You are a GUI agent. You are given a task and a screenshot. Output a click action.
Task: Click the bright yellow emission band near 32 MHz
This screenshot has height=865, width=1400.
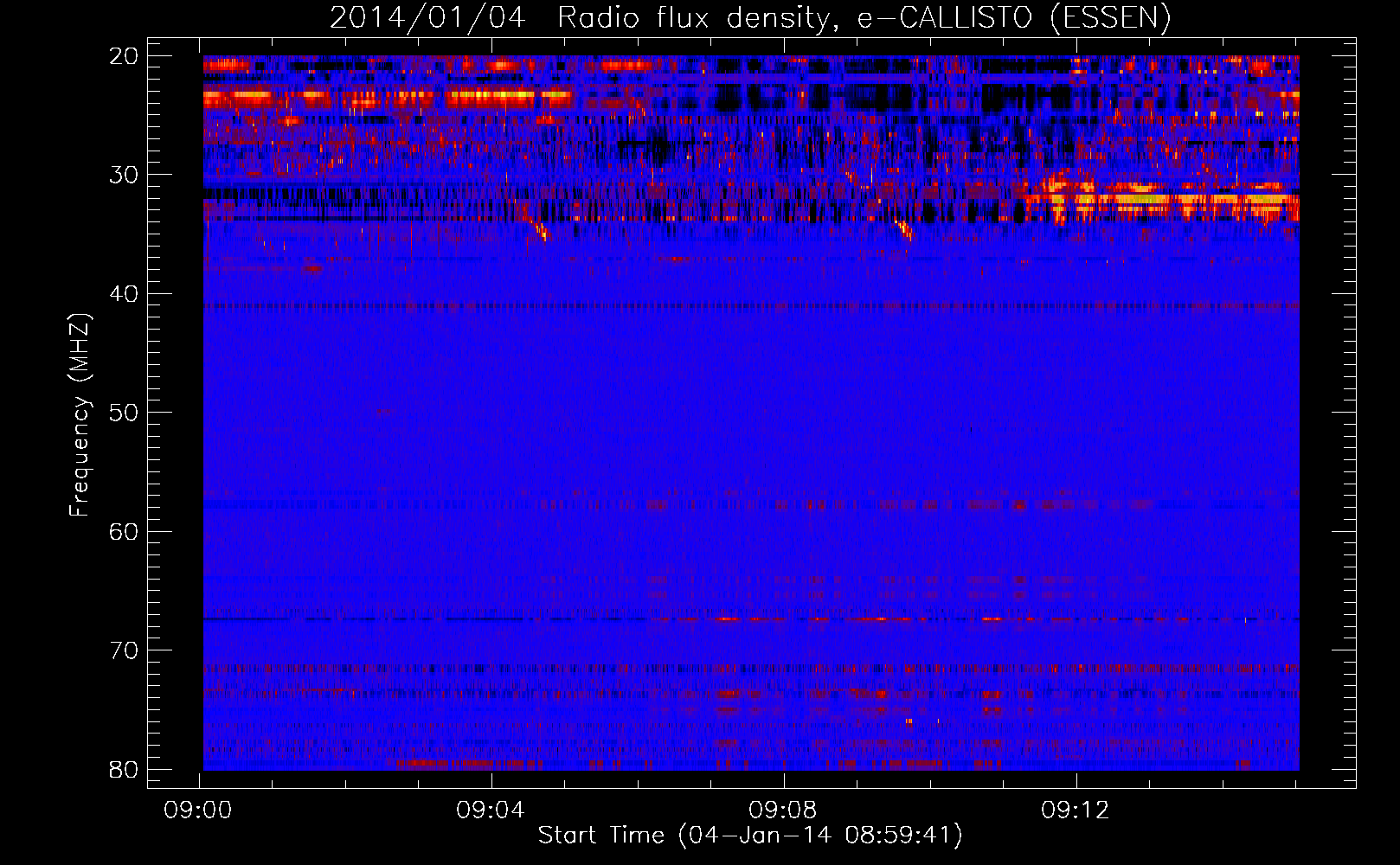coord(1164,200)
